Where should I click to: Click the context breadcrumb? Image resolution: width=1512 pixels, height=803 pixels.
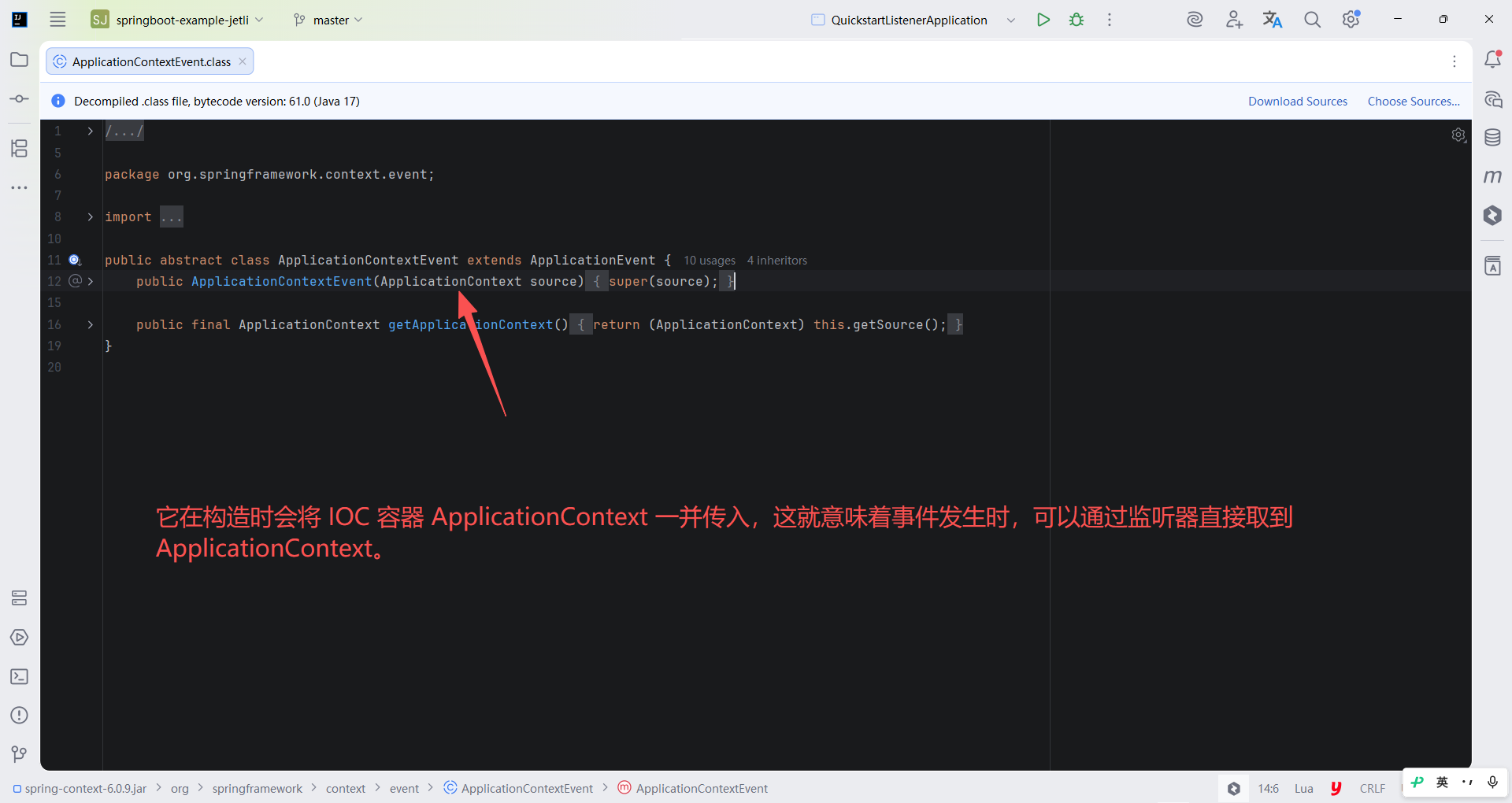(346, 788)
